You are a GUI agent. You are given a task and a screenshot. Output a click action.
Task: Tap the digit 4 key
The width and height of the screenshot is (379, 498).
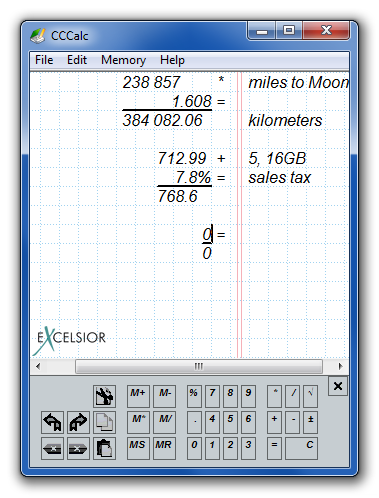coord(212,422)
